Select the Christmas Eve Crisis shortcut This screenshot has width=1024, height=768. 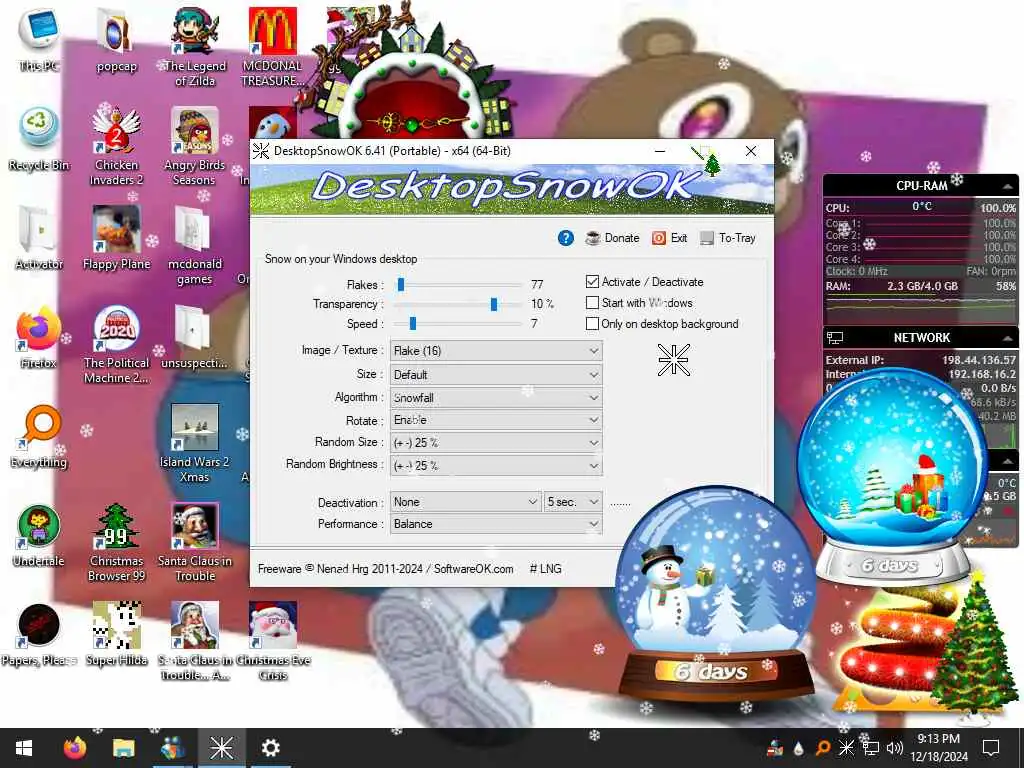[x=273, y=642]
